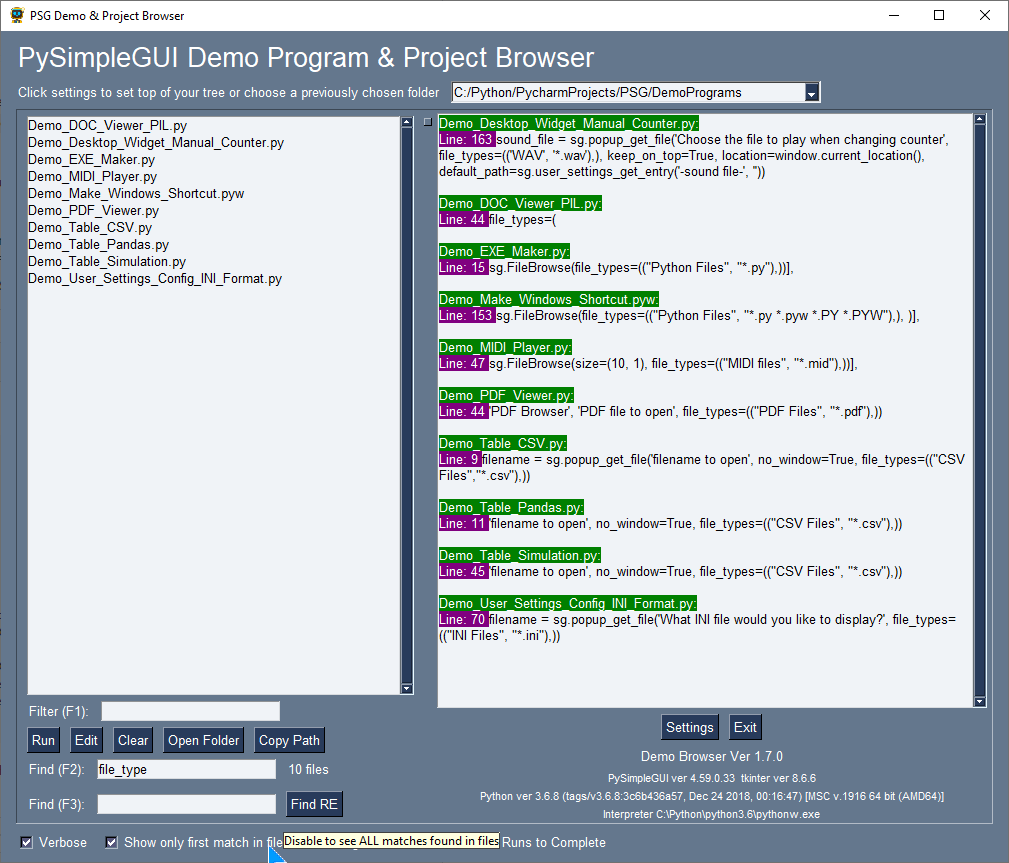Toggle the Verbose checkbox
This screenshot has width=1009, height=863.
pos(26,842)
